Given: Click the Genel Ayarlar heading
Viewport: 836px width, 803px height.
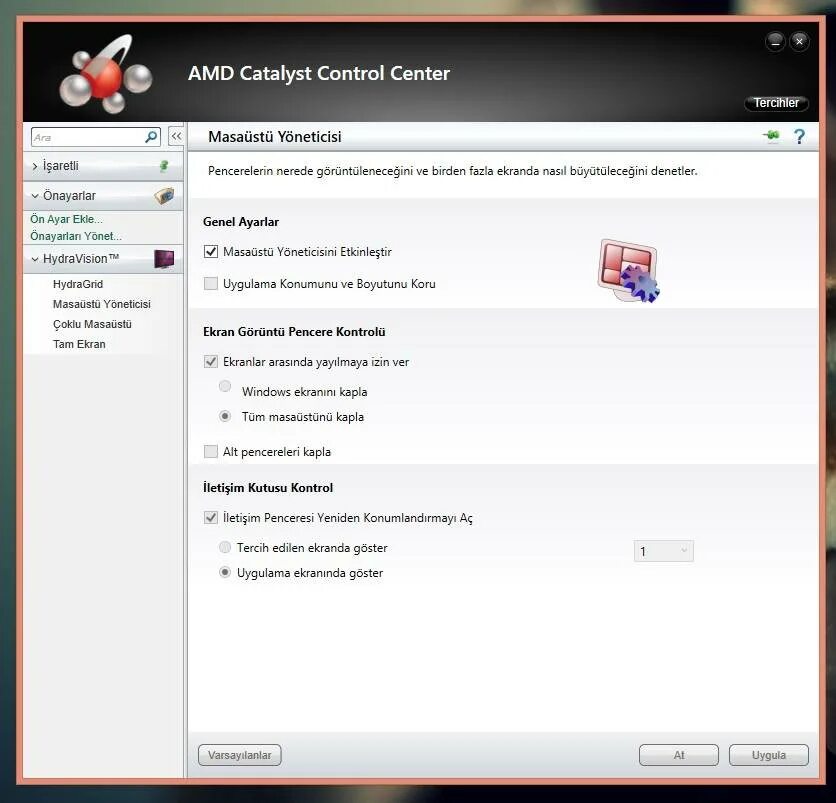Looking at the screenshot, I should coord(241,222).
